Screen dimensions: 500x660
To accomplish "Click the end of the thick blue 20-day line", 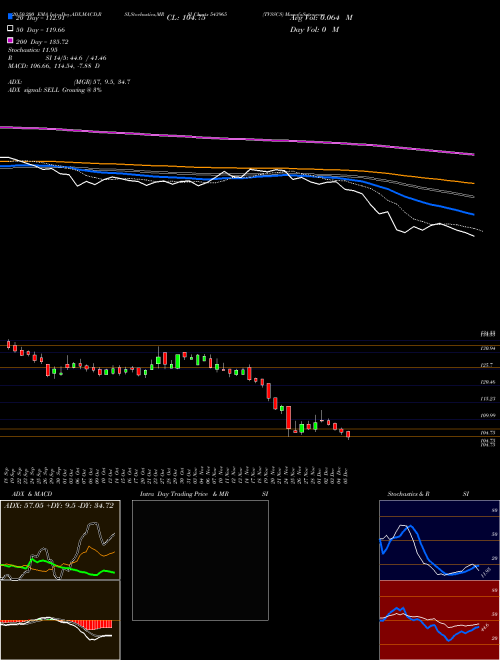I will (473, 214).
